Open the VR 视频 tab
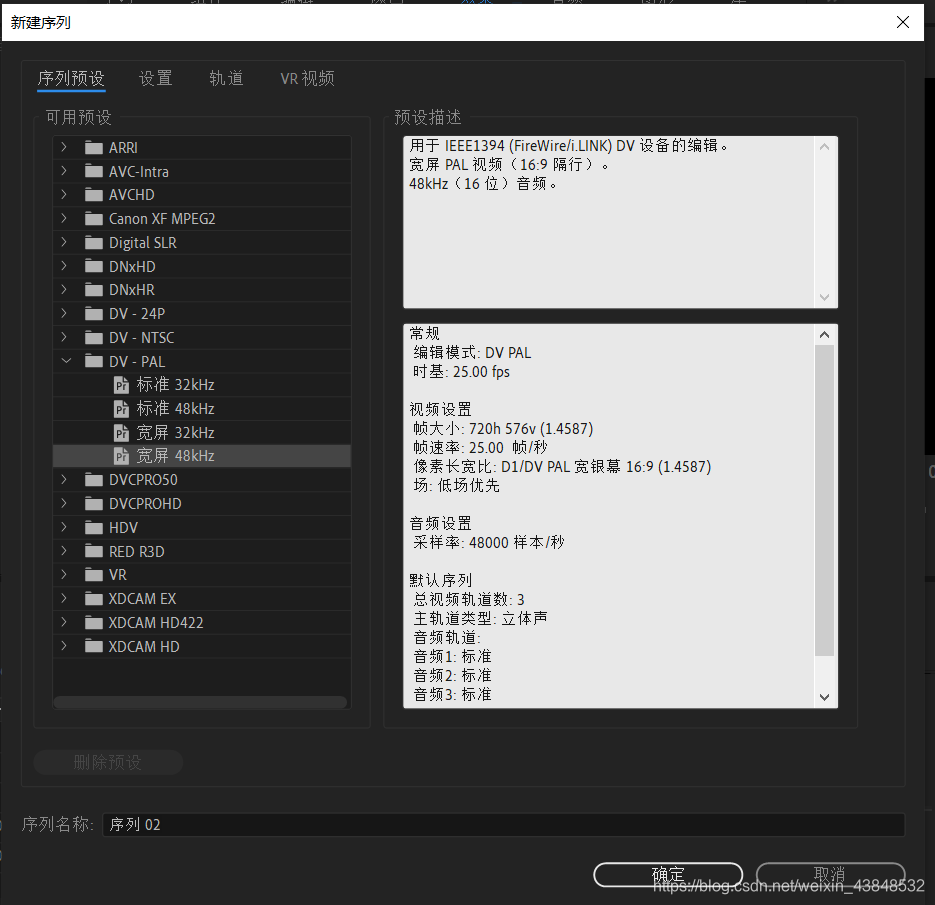The height and width of the screenshot is (905, 935). click(307, 78)
